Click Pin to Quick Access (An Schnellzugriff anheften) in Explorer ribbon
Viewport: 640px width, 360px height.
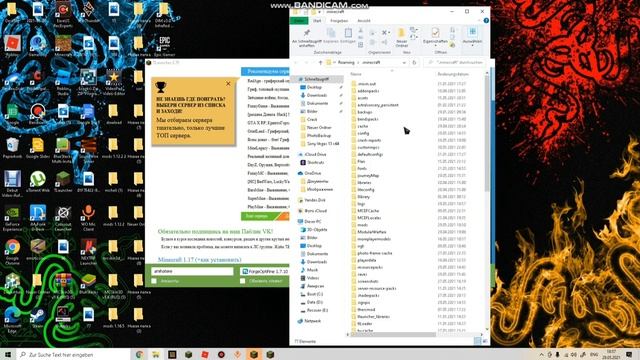307,37
